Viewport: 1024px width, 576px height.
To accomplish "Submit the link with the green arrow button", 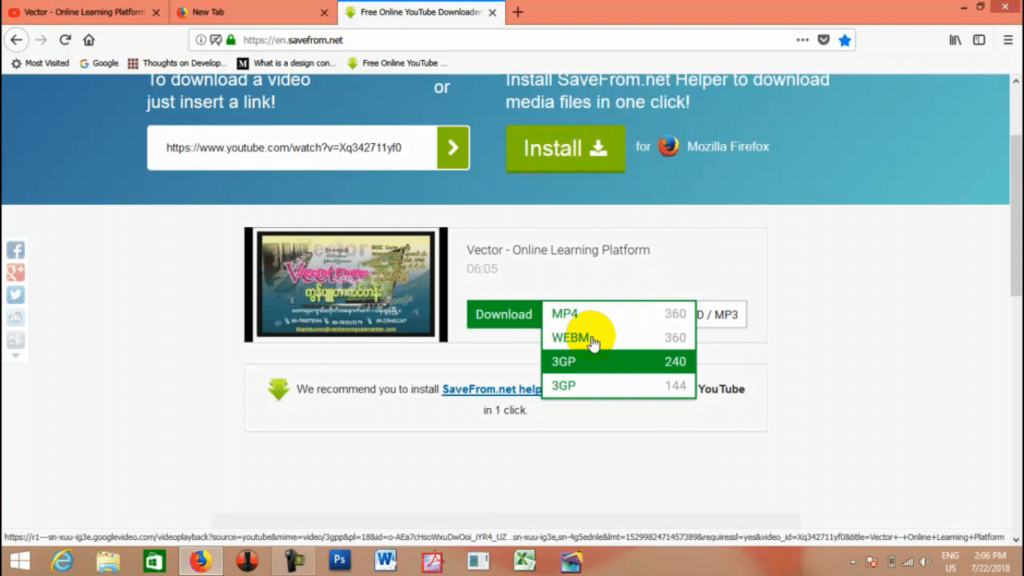I will tap(453, 148).
